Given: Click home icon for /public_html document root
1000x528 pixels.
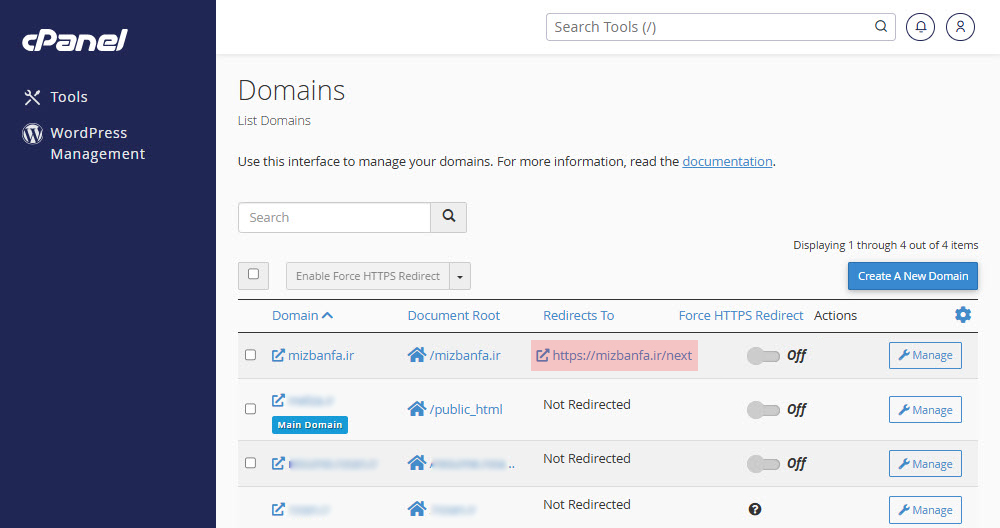Looking at the screenshot, I should [x=417, y=409].
